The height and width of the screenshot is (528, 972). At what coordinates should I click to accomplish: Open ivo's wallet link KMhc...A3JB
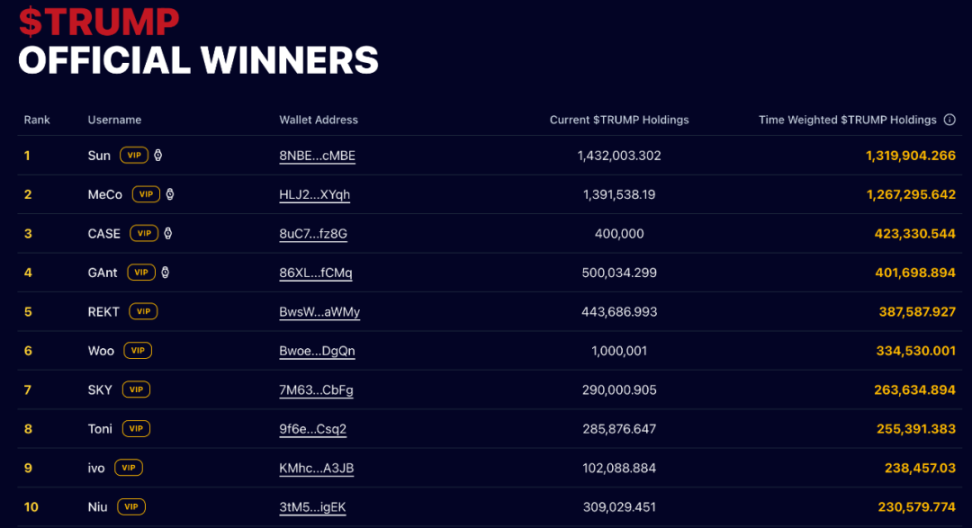(x=316, y=468)
